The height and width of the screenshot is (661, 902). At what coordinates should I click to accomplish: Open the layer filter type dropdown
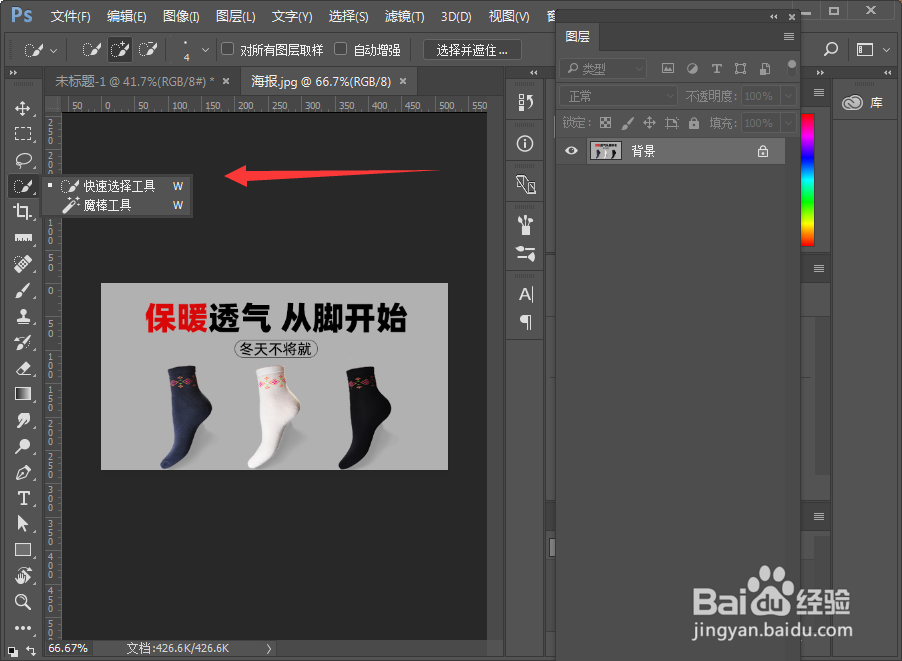[603, 69]
